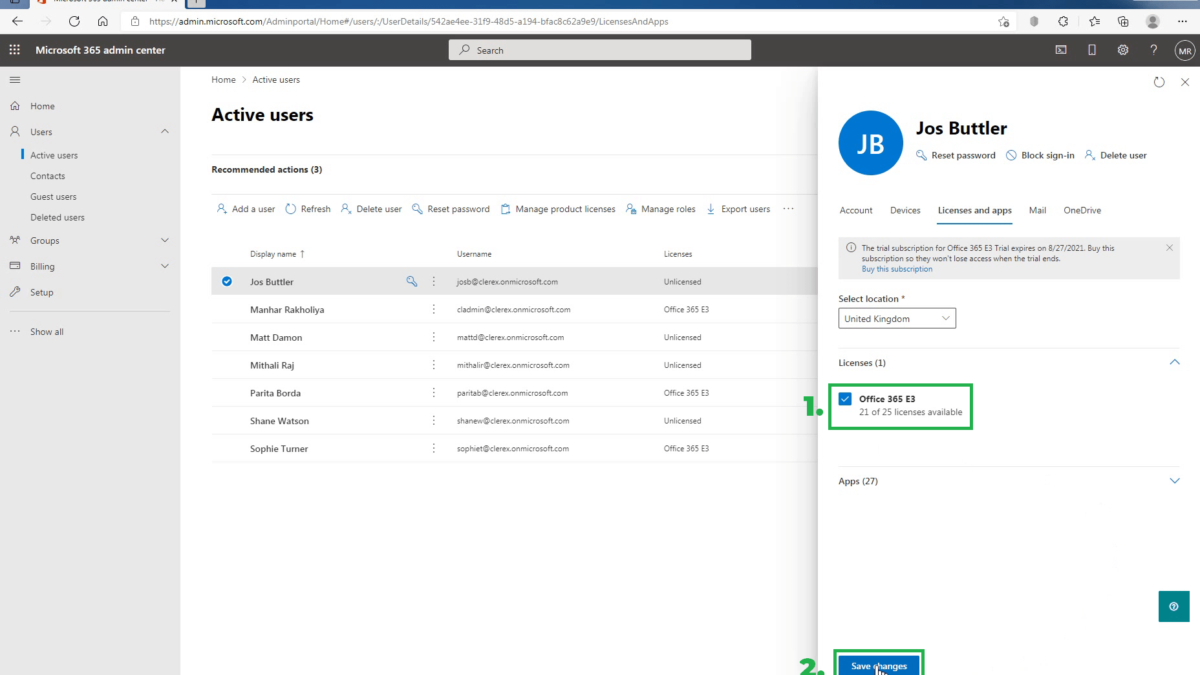Image resolution: width=1200 pixels, height=675 pixels.
Task: Deselect the Jos Buttler row checkmark
Action: click(x=227, y=282)
